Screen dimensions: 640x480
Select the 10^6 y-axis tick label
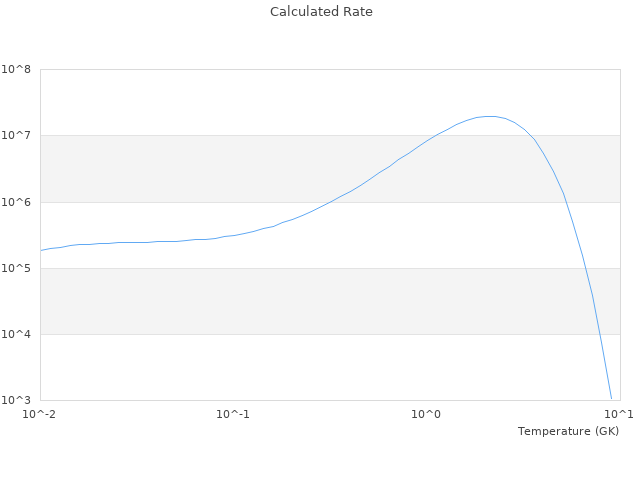(17, 202)
